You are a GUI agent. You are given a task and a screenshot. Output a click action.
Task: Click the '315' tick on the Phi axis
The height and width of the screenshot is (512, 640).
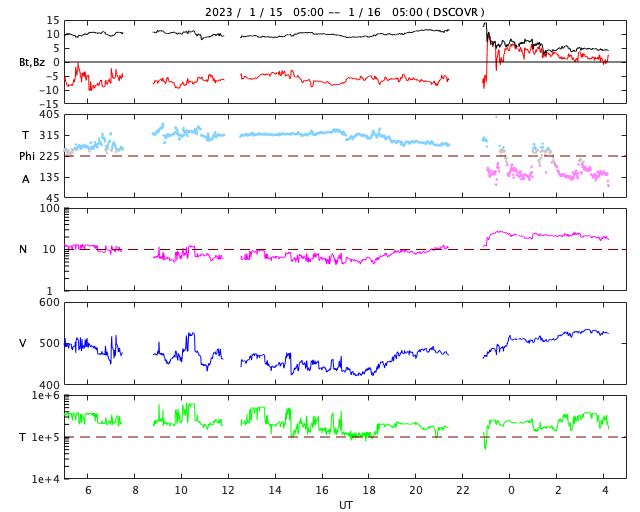click(49, 135)
